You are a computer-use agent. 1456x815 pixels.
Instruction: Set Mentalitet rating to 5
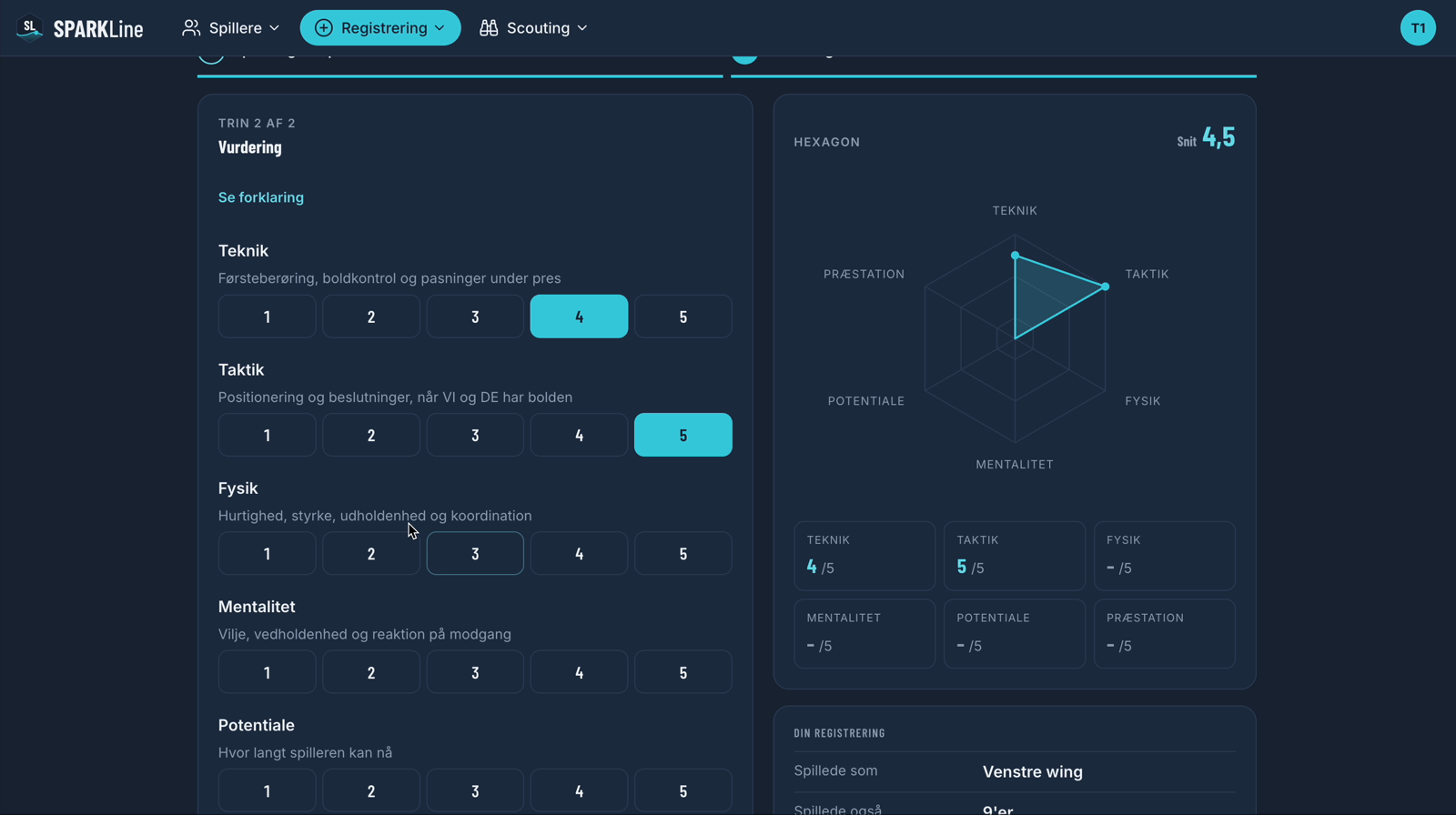tap(683, 672)
